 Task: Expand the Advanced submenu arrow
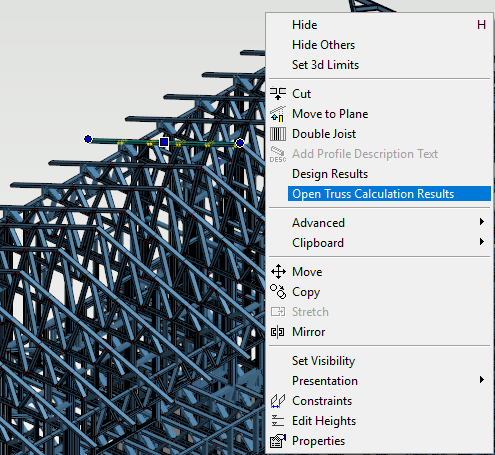coord(481,222)
